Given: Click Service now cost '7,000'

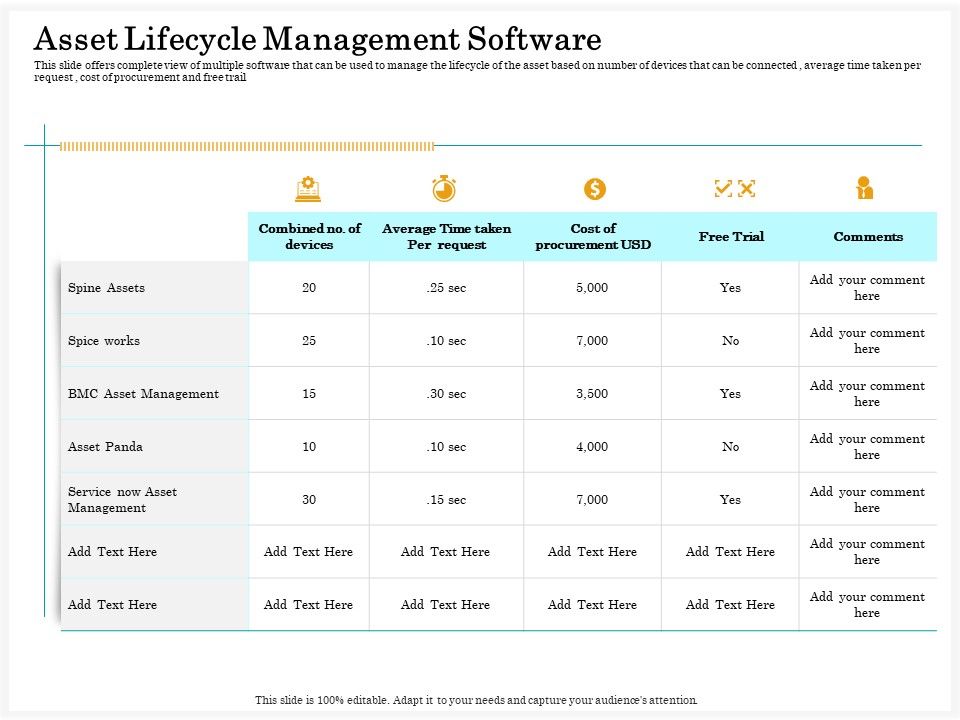Looking at the screenshot, I should click(592, 500).
